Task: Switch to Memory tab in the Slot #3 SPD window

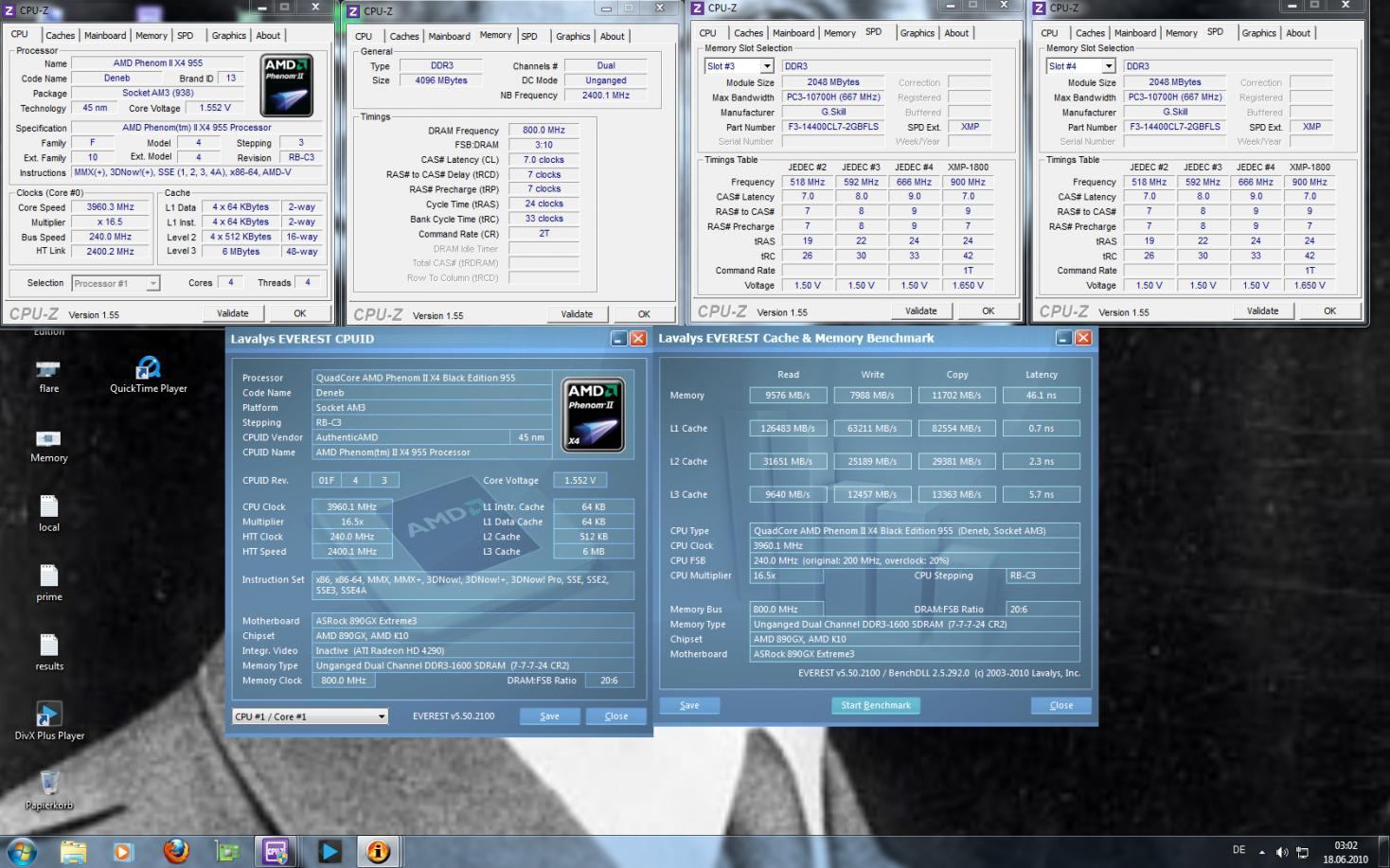Action: coord(840,32)
